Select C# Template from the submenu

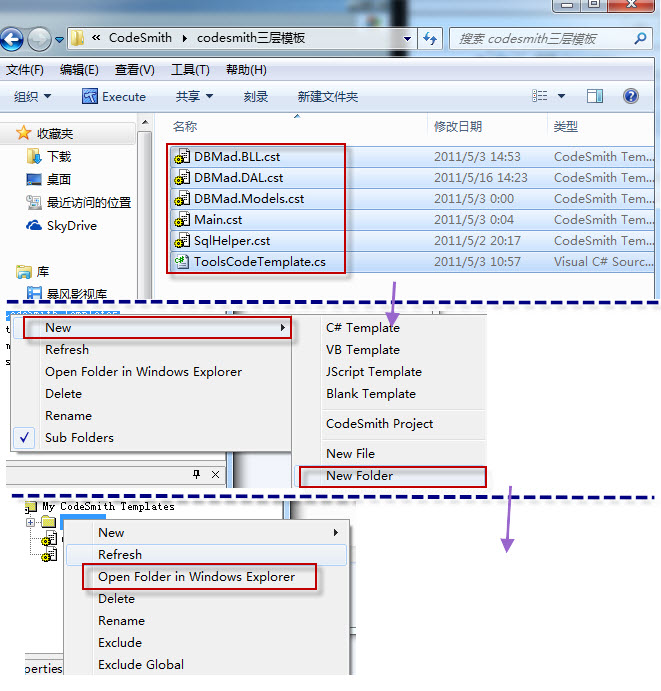coord(363,327)
